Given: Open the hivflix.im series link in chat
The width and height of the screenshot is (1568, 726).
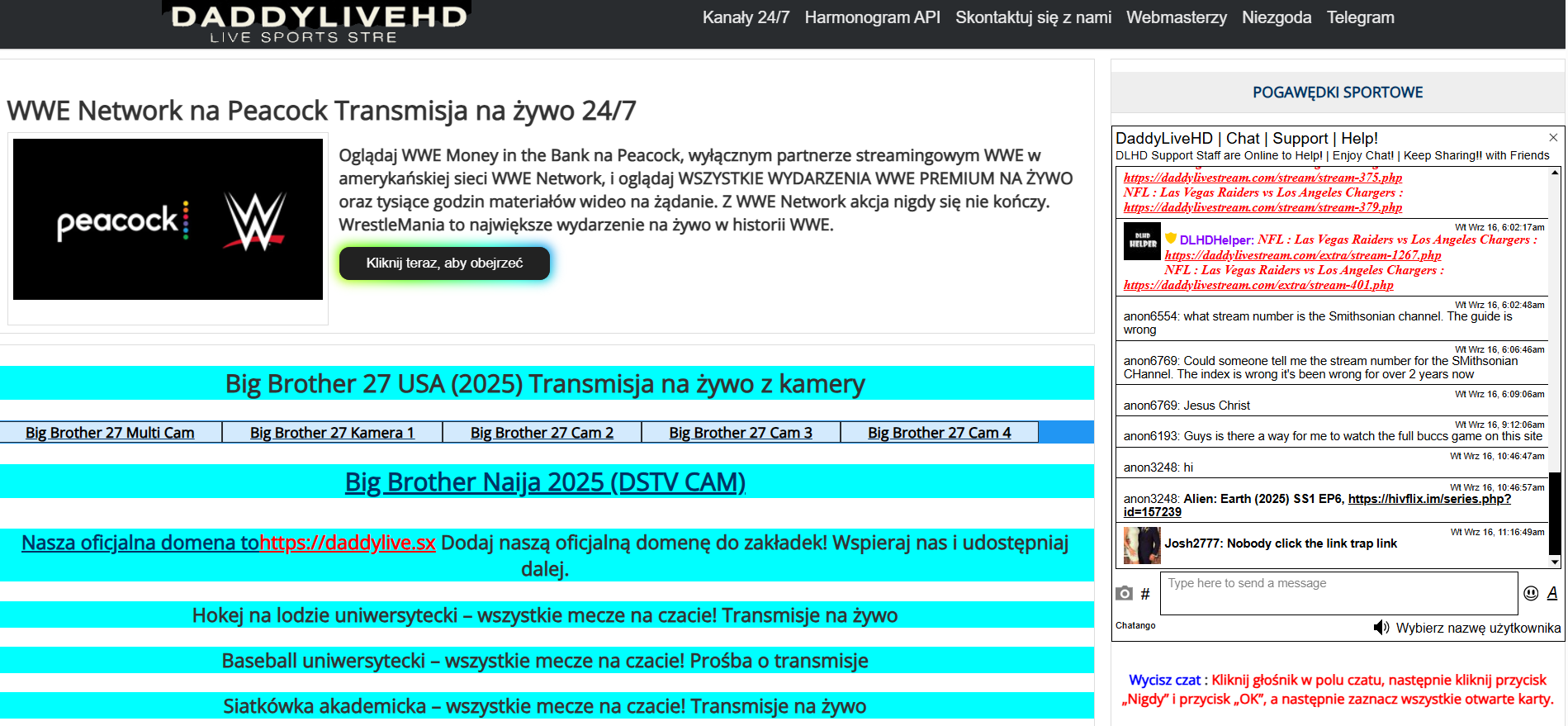Looking at the screenshot, I should 1428,499.
